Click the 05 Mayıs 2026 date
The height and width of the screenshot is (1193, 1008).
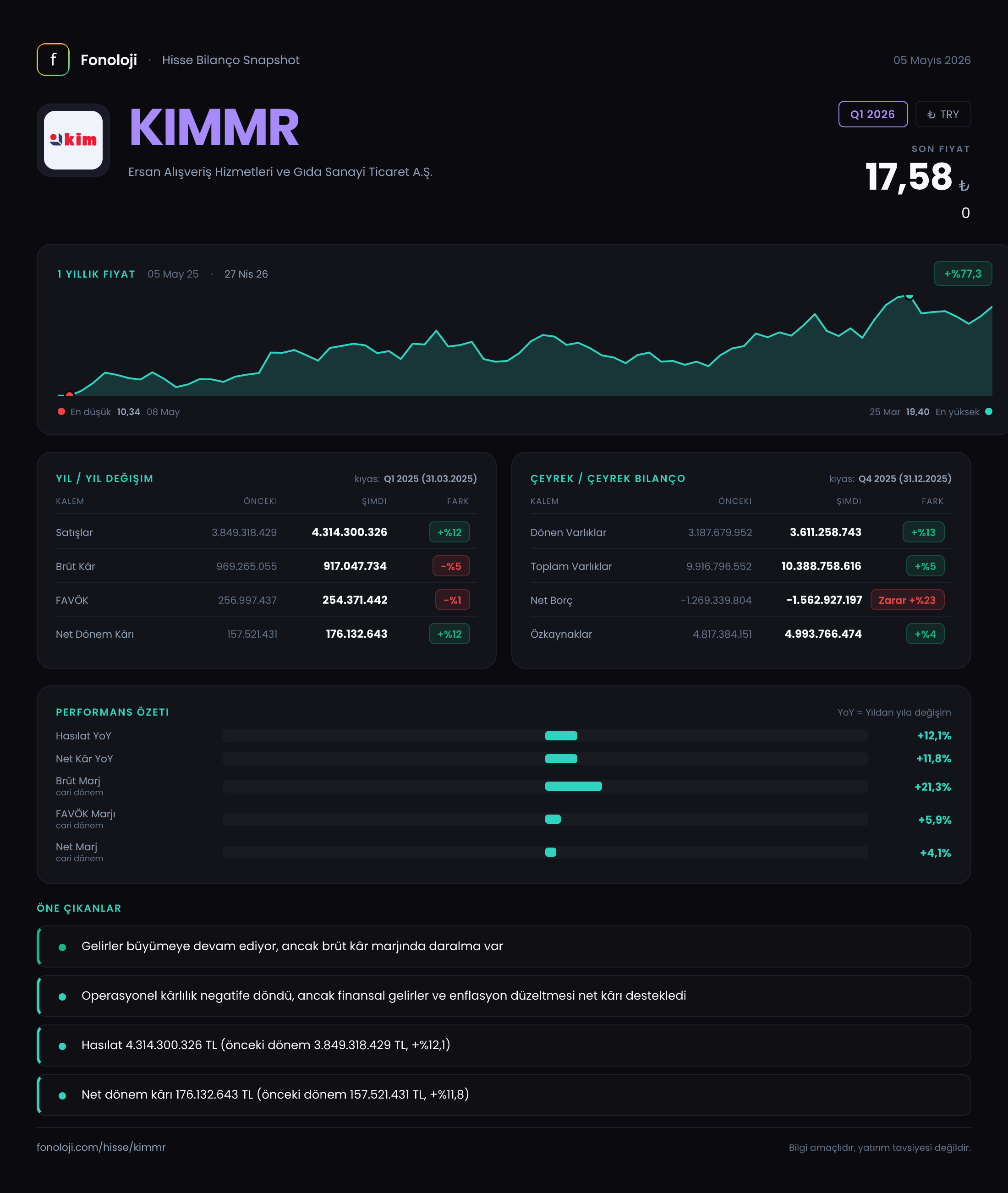(932, 60)
